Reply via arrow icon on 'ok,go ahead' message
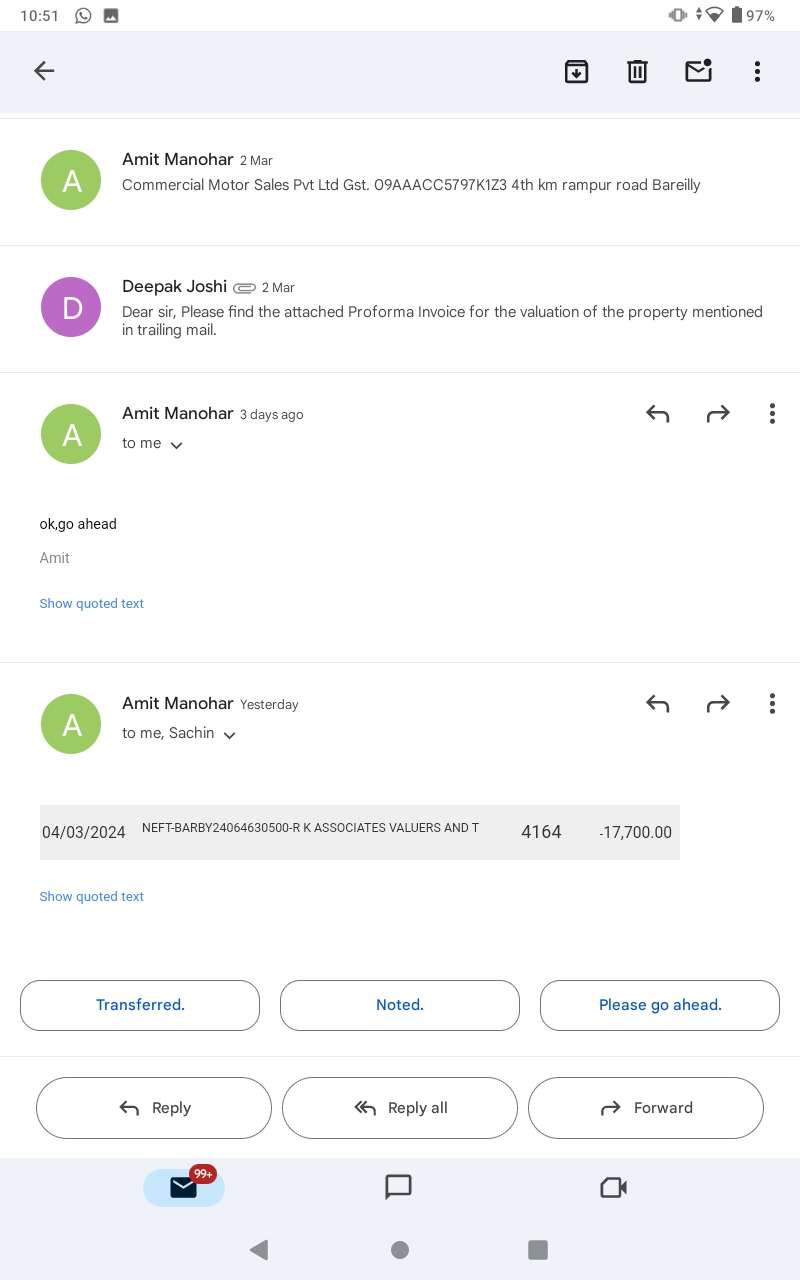The height and width of the screenshot is (1280, 800). coord(657,414)
